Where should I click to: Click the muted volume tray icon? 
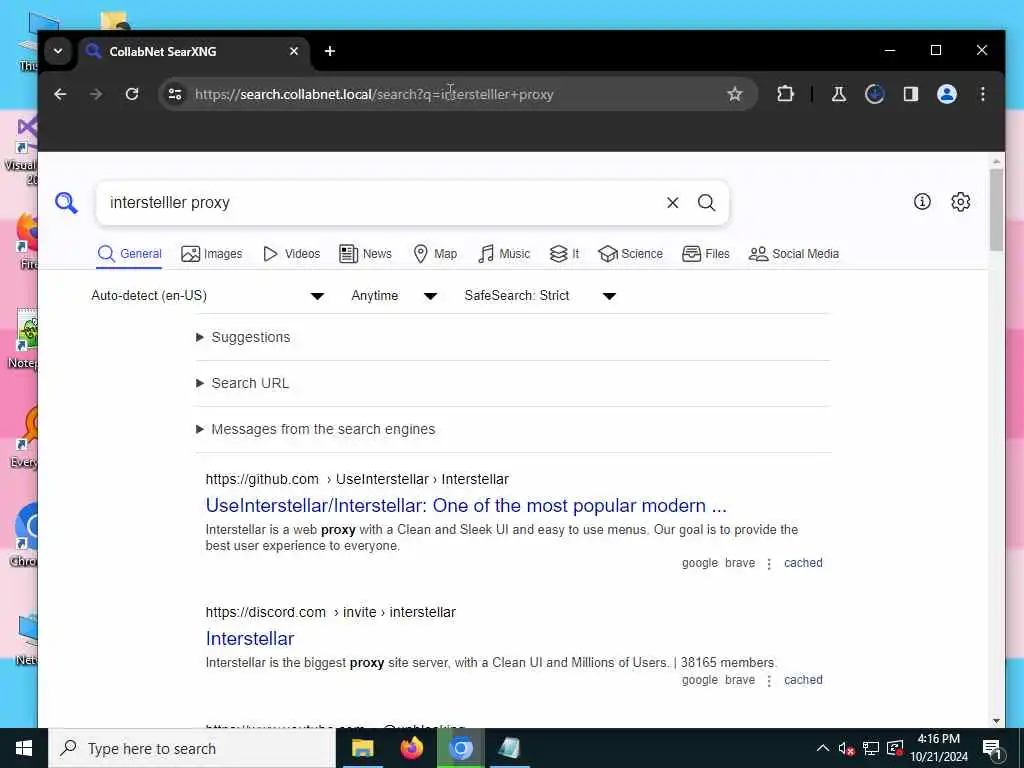[846, 748]
